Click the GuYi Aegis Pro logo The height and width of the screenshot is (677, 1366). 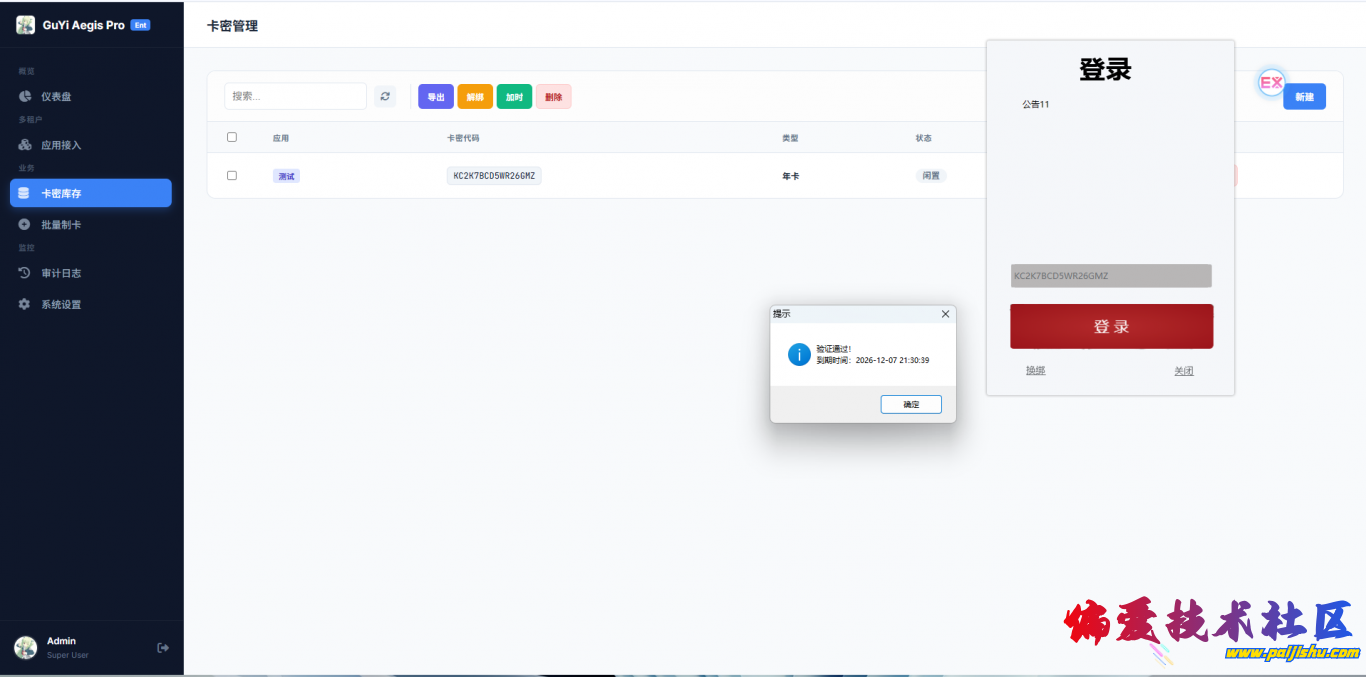(x=25, y=25)
